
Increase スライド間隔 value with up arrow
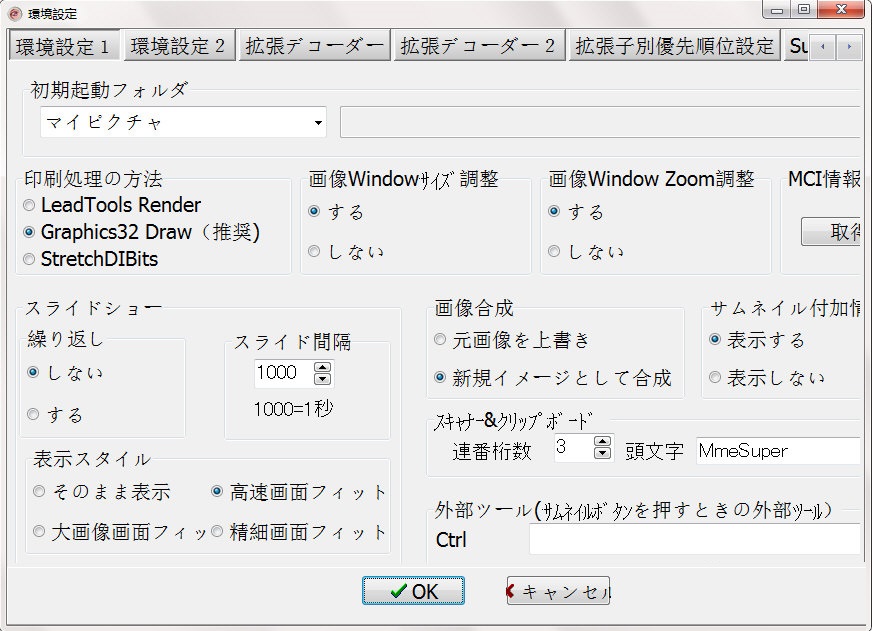(322, 368)
